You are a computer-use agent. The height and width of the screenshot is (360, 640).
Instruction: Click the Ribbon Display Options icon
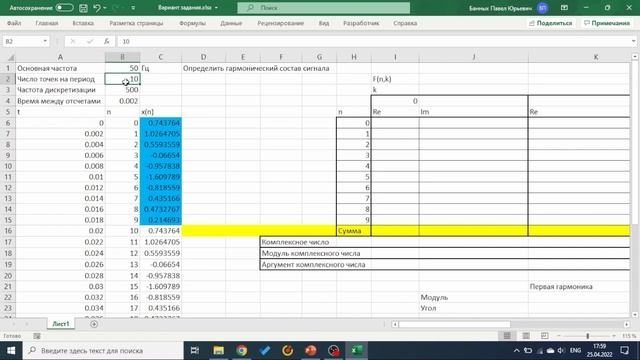click(x=564, y=8)
